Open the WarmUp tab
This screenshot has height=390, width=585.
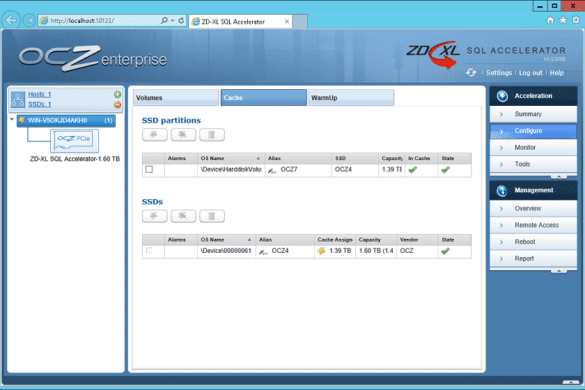[351, 98]
